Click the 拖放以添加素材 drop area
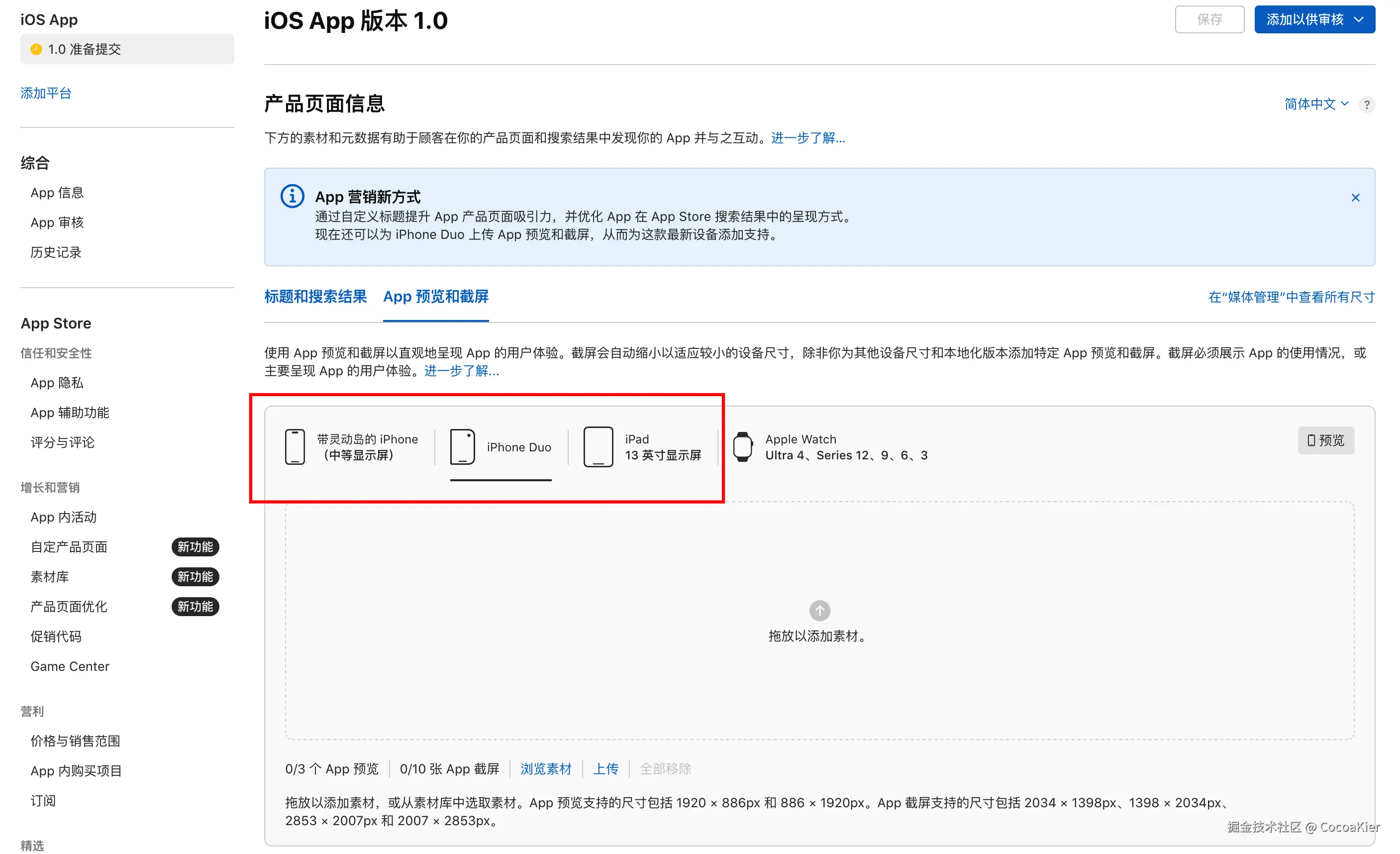Screen dimensions: 1400x854 pos(819,621)
